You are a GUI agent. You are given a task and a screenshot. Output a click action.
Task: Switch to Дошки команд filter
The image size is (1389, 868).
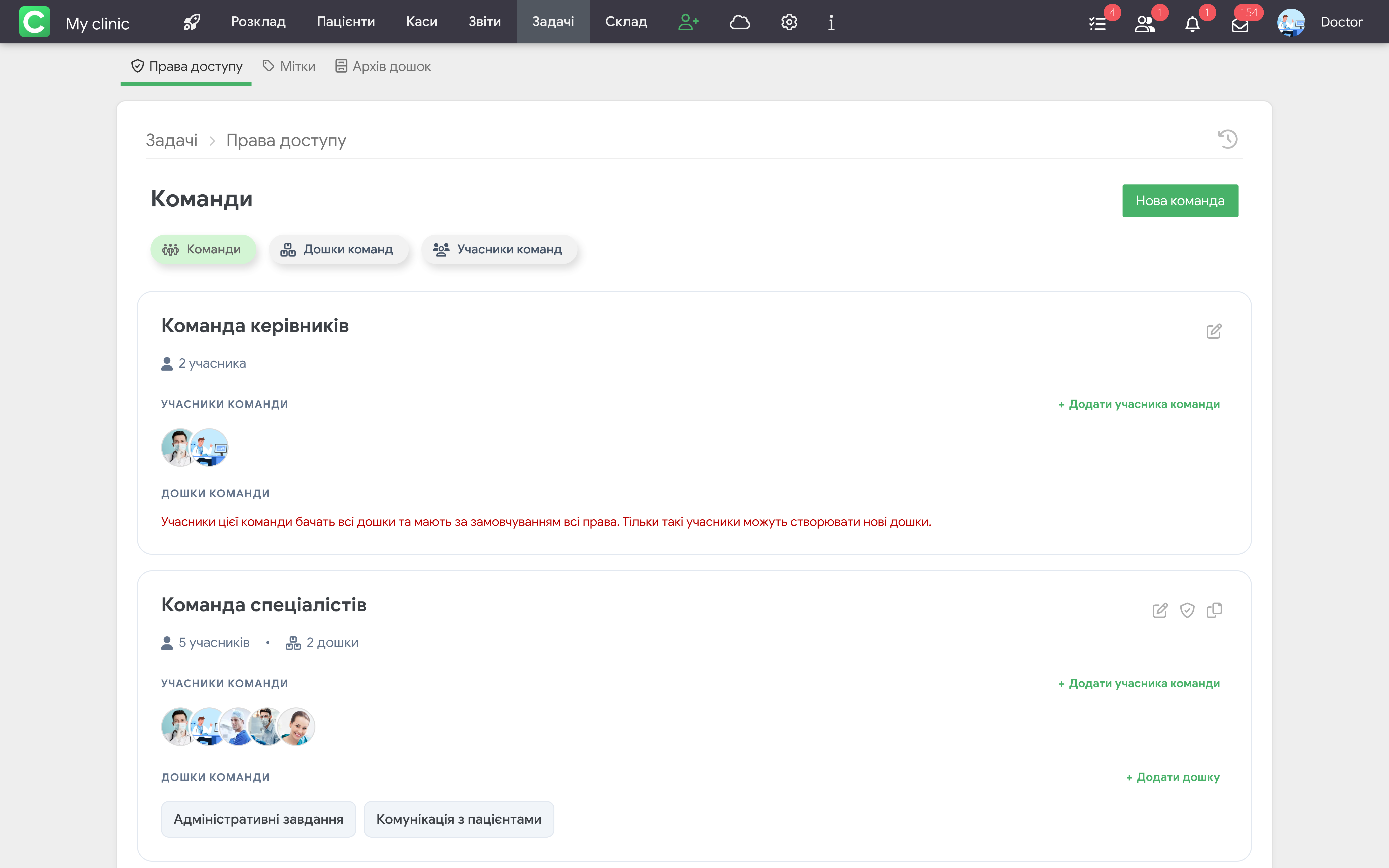(338, 249)
